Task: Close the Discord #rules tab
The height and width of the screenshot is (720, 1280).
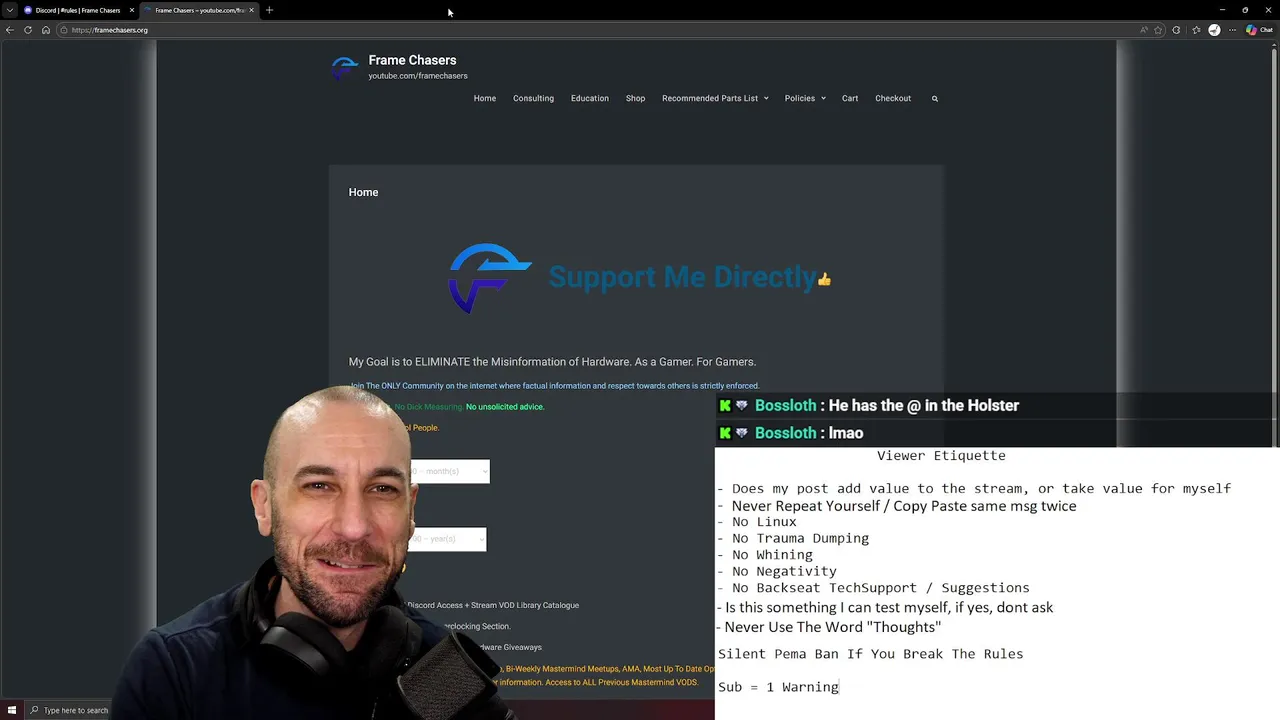Action: 131,10
